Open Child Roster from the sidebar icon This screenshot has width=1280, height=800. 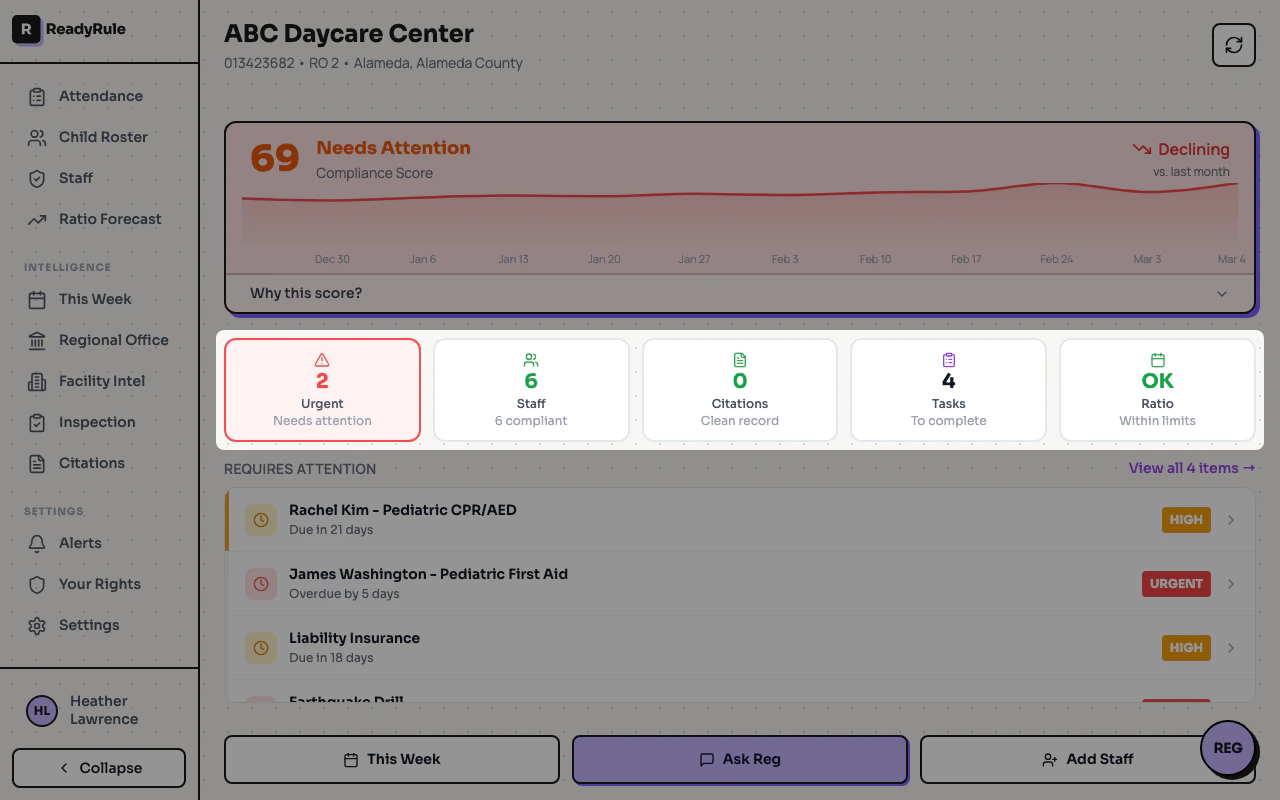click(36, 137)
